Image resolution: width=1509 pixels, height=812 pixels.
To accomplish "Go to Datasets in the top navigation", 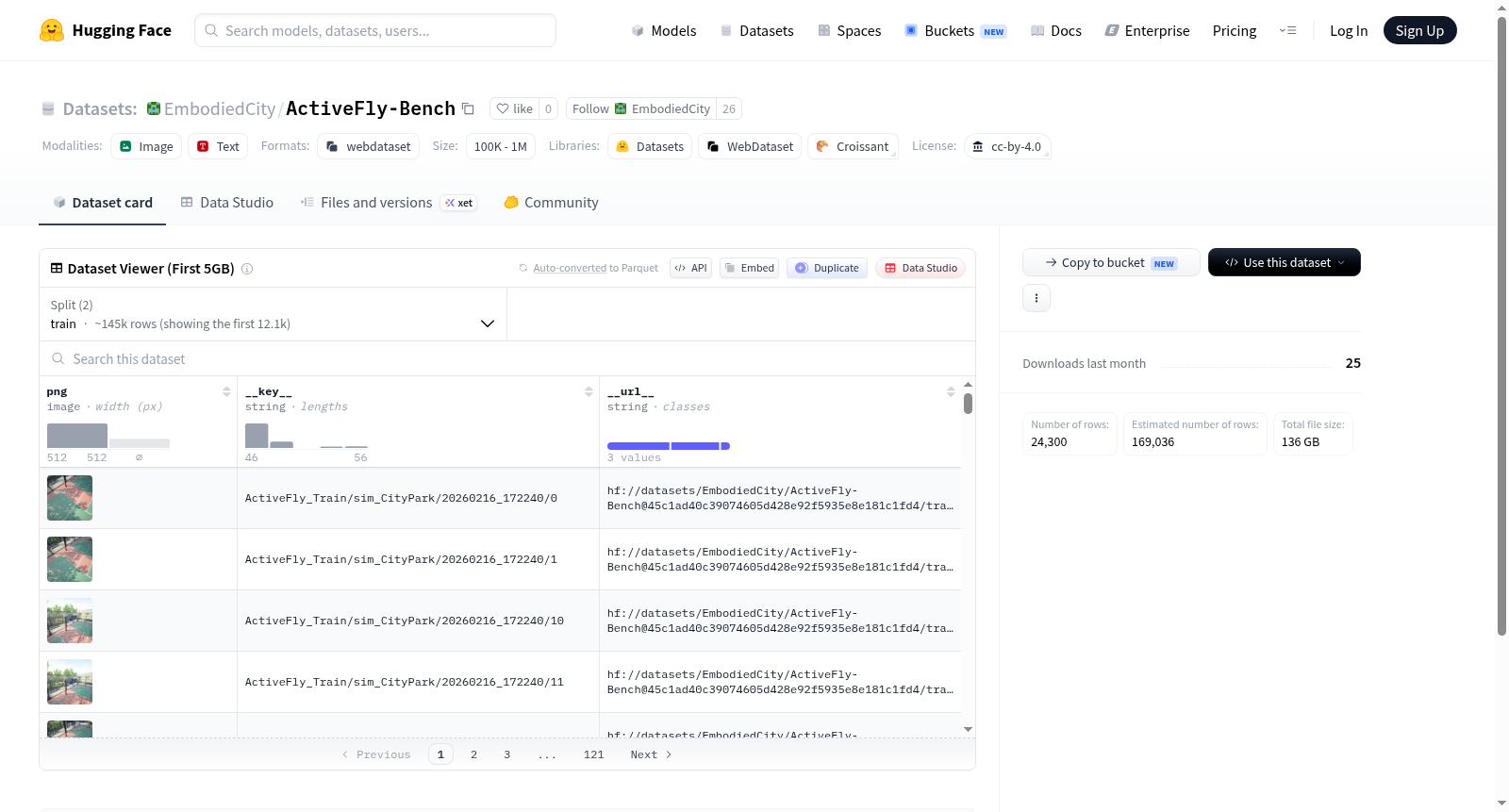I will (x=757, y=30).
